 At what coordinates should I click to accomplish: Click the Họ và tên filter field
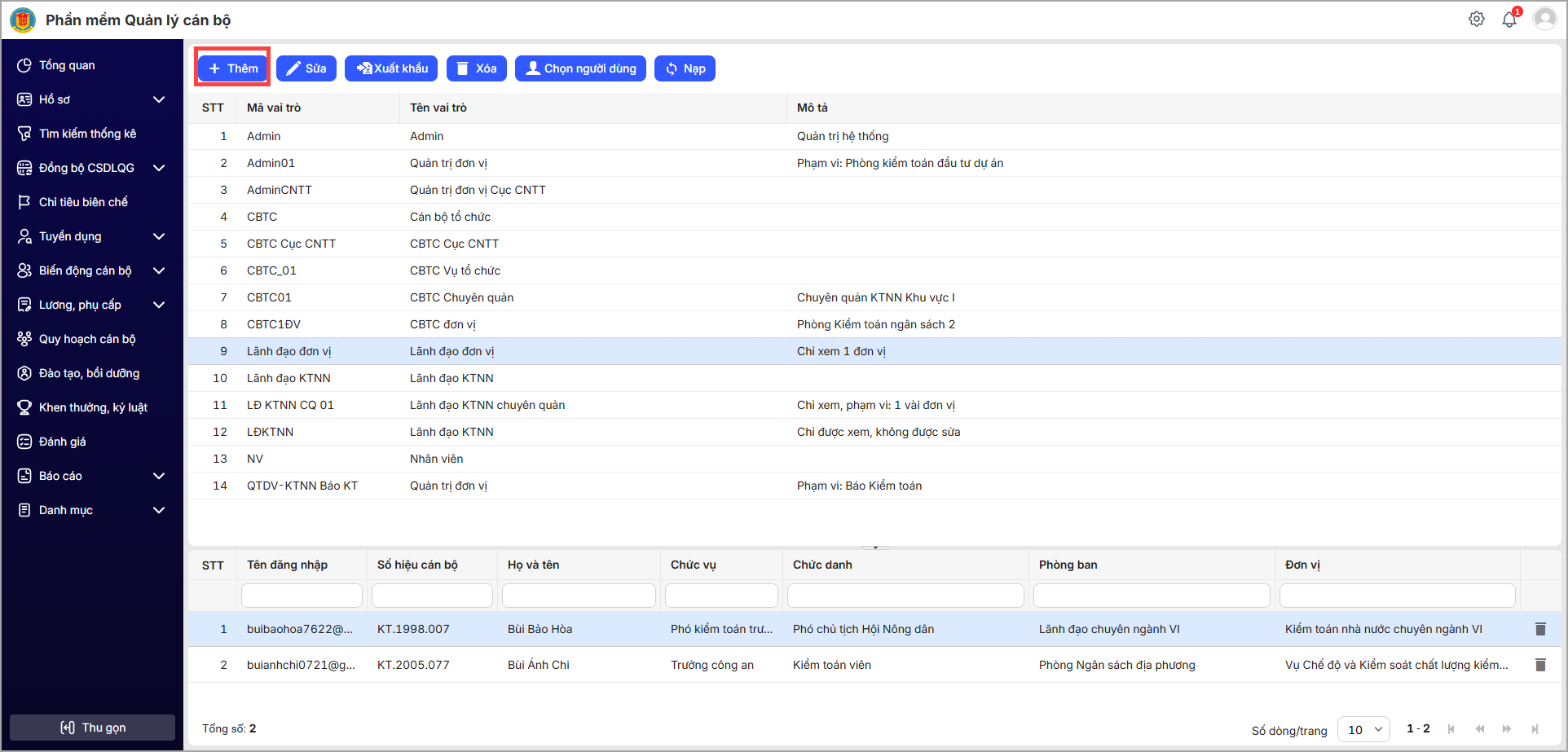(579, 596)
